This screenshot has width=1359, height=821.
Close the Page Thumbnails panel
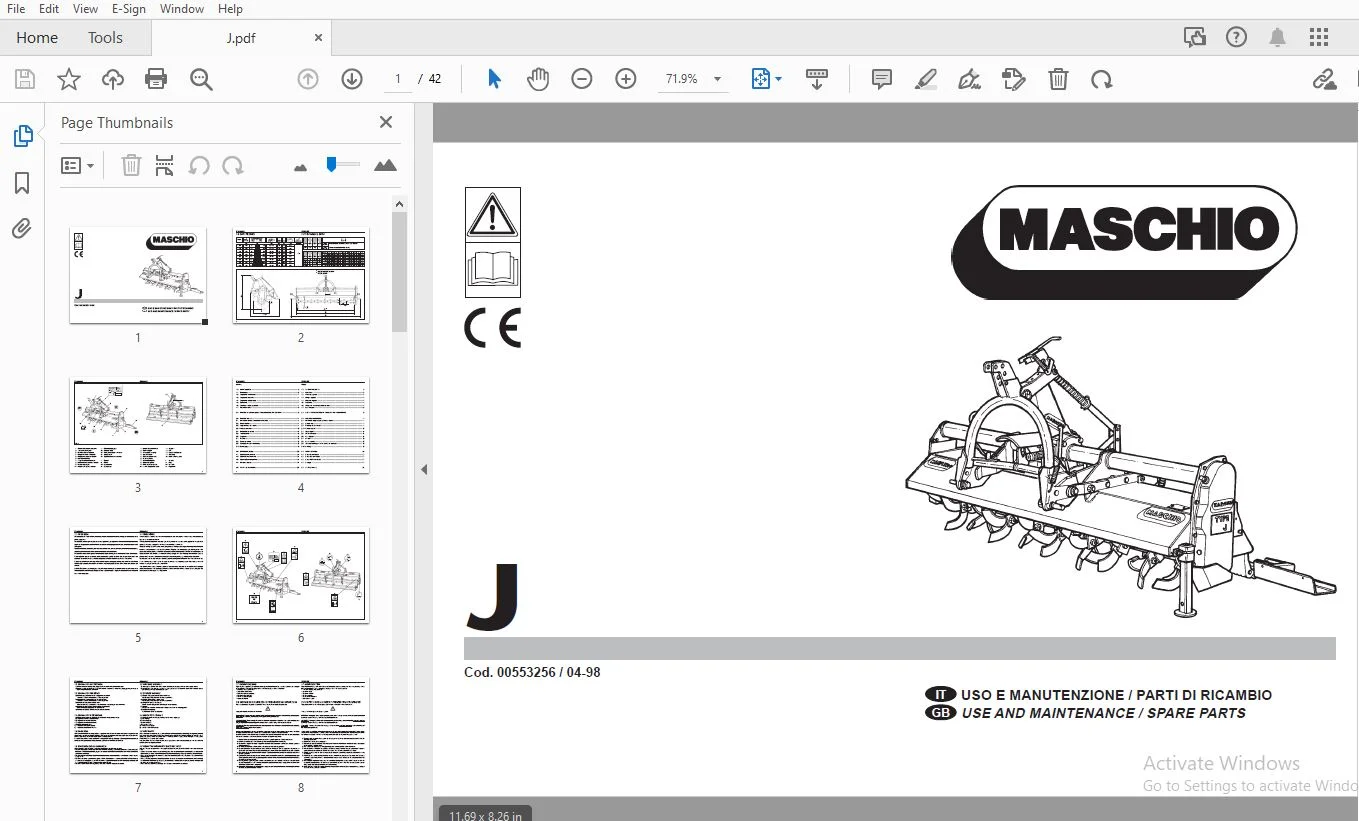[x=386, y=122]
